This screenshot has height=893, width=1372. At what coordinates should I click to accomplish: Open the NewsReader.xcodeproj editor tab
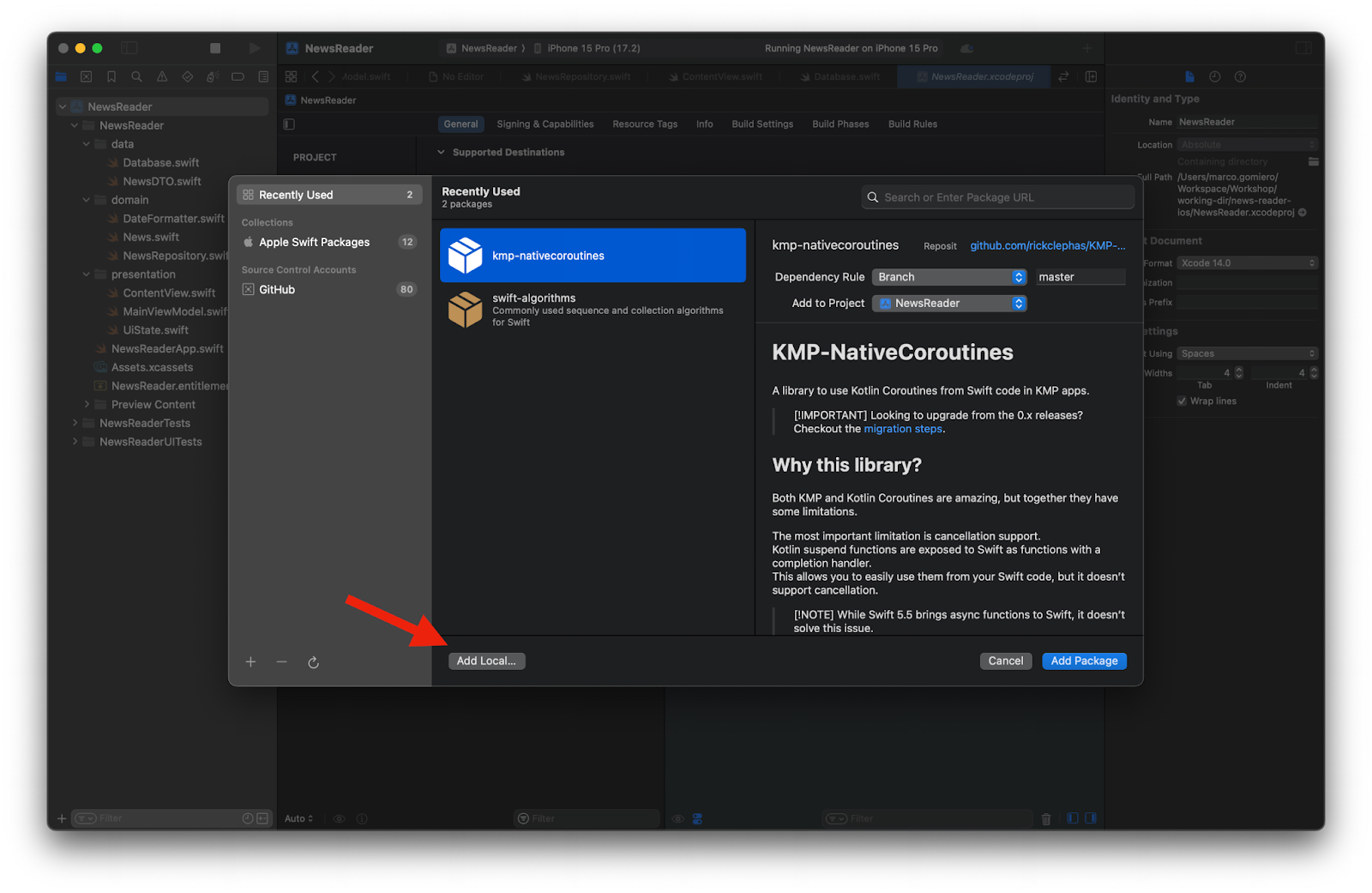pos(975,76)
